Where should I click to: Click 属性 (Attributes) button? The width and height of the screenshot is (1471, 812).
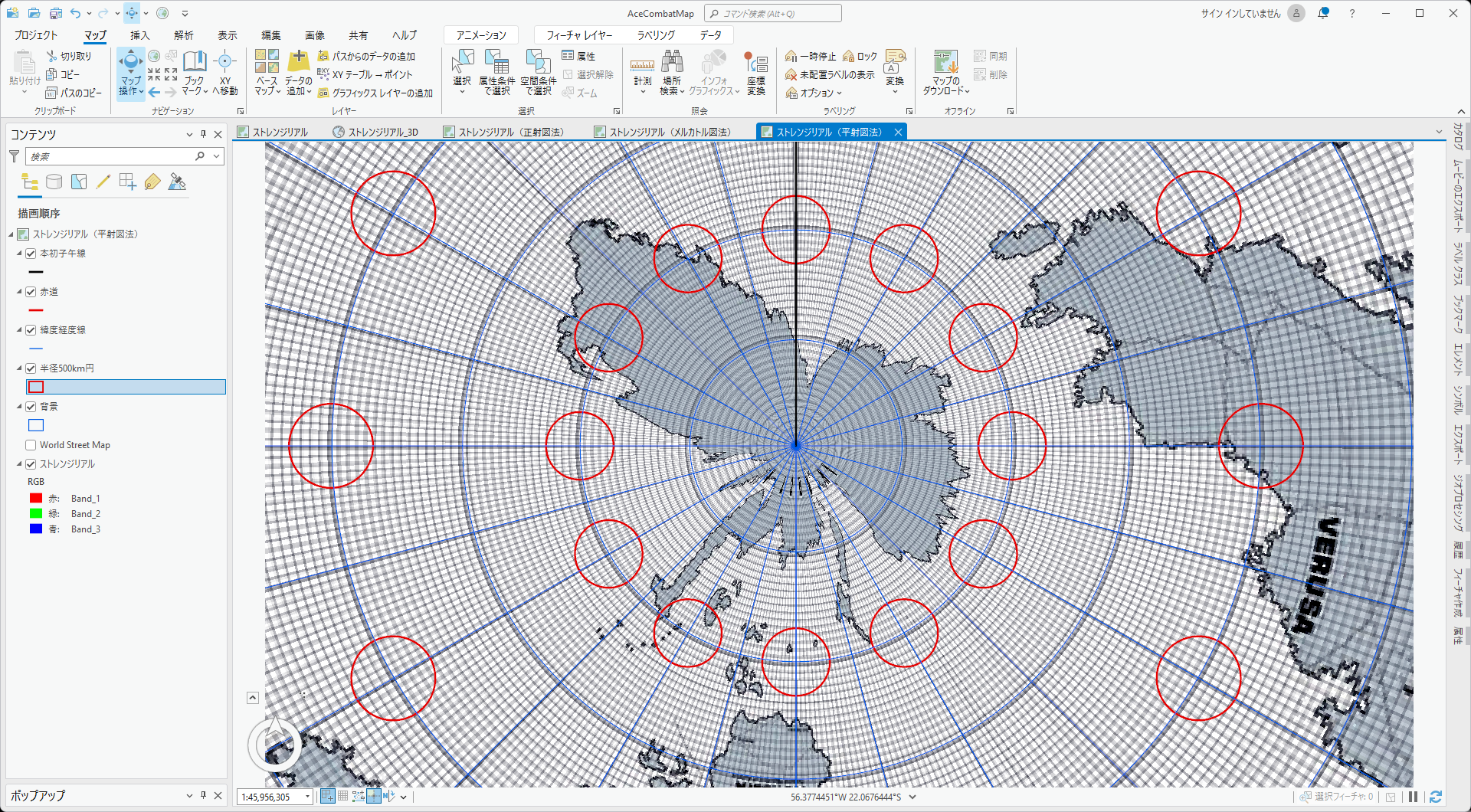578,56
